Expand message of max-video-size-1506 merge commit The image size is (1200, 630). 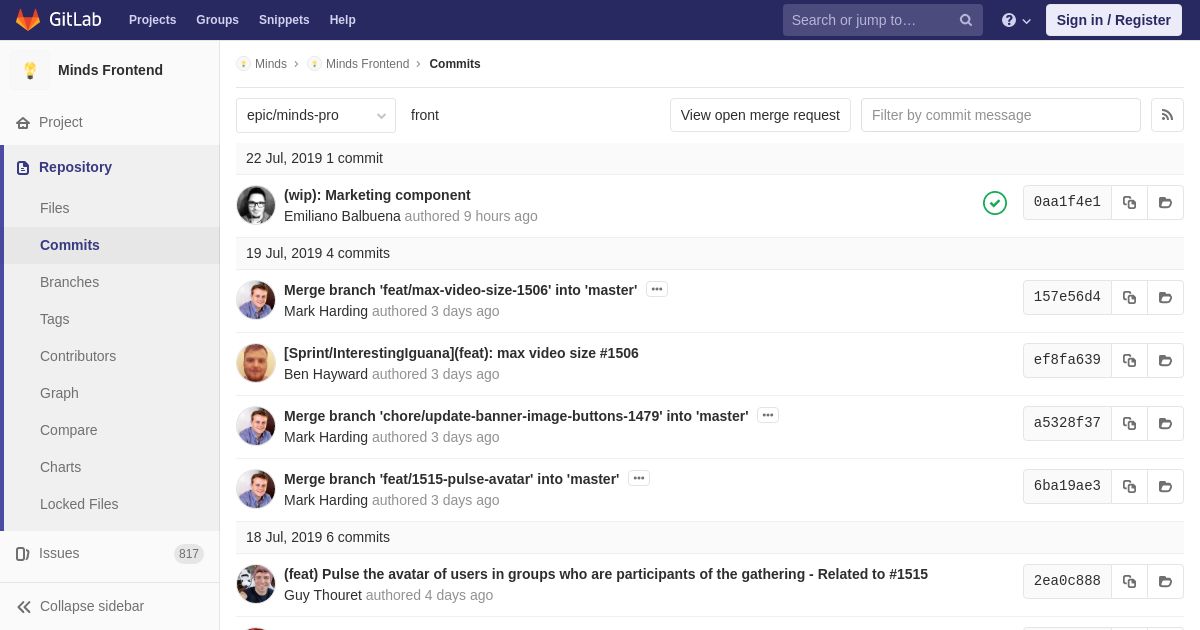(x=657, y=289)
